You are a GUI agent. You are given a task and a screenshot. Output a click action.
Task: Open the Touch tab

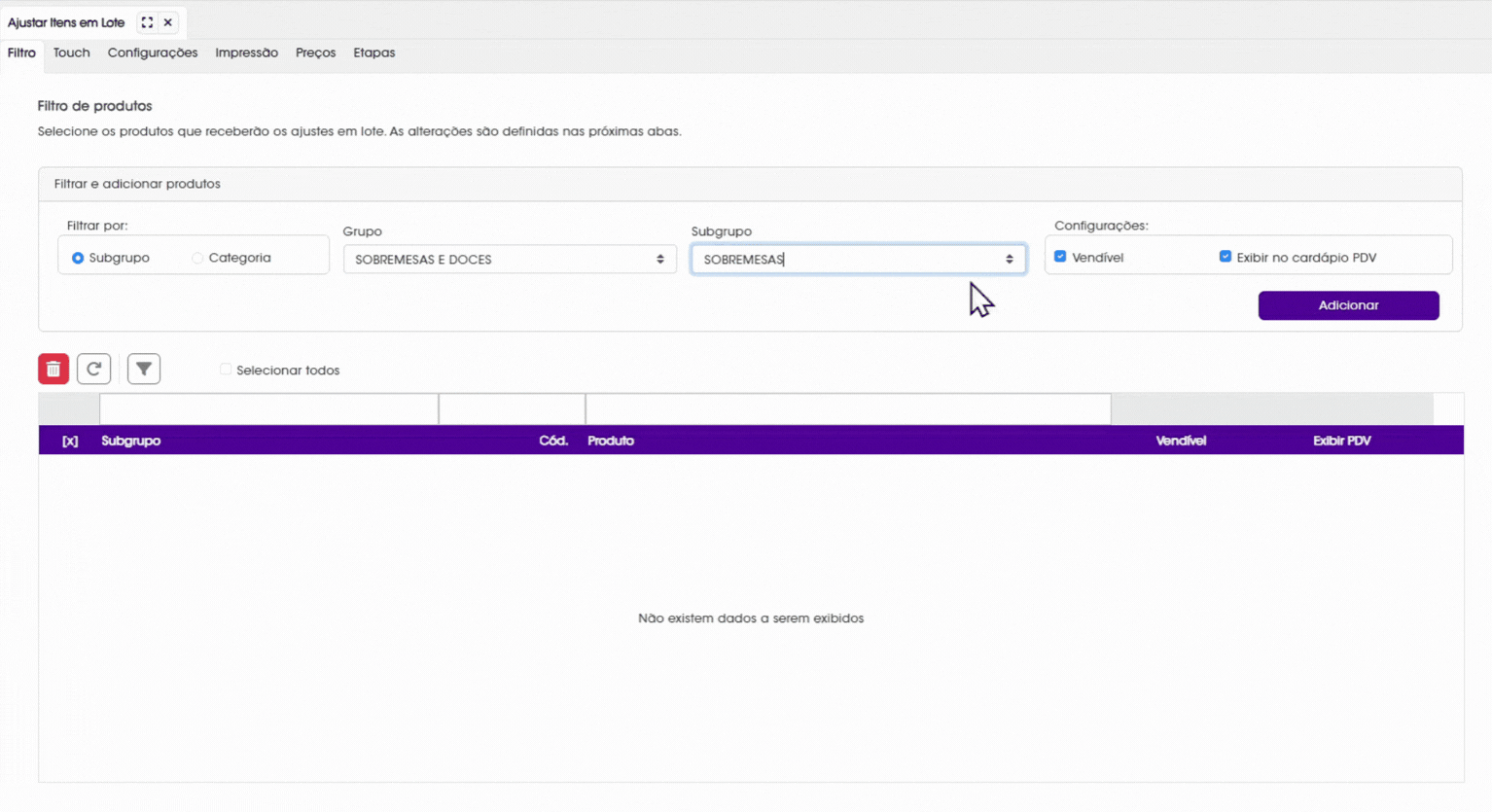pos(72,53)
